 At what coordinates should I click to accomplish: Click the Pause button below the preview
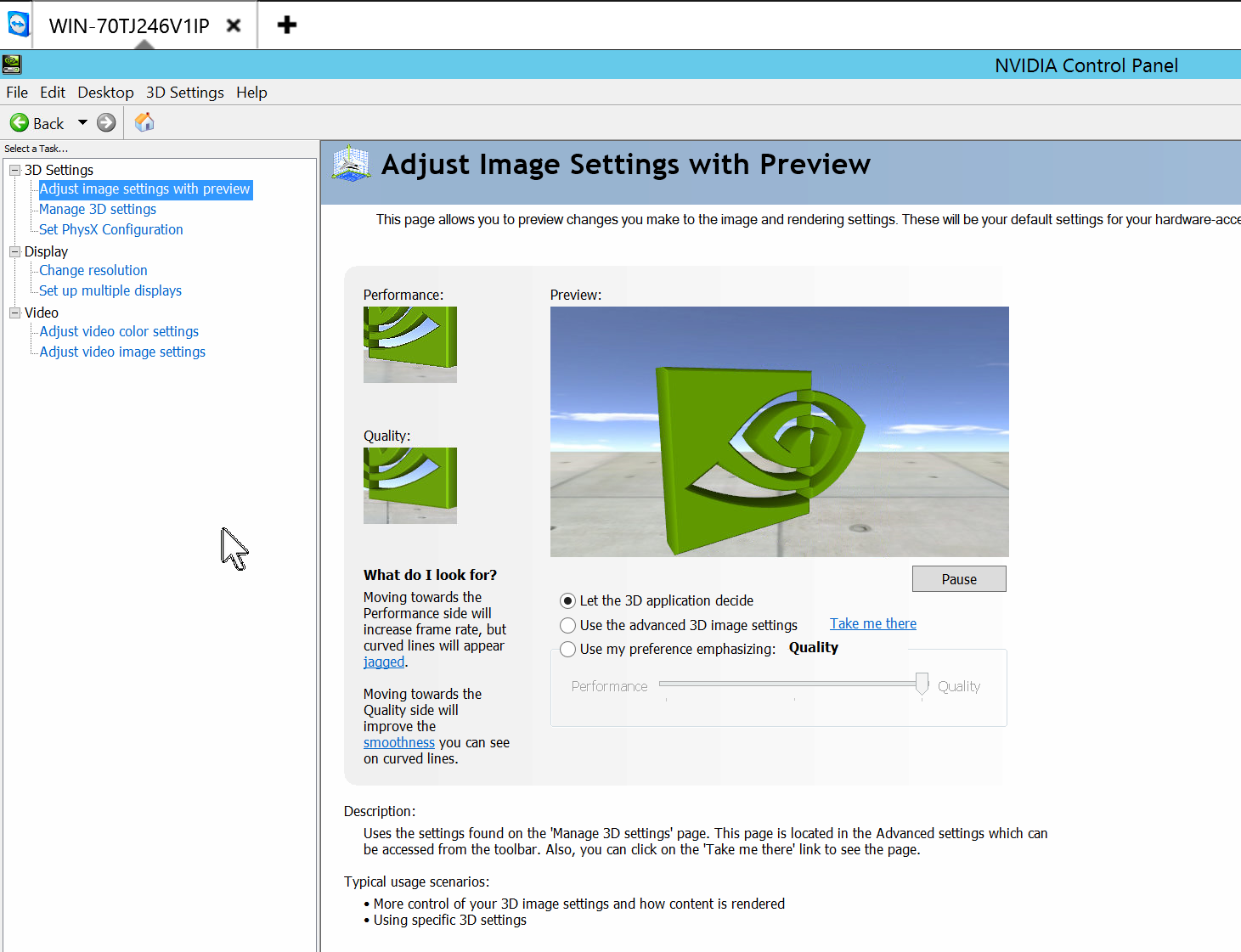[958, 578]
